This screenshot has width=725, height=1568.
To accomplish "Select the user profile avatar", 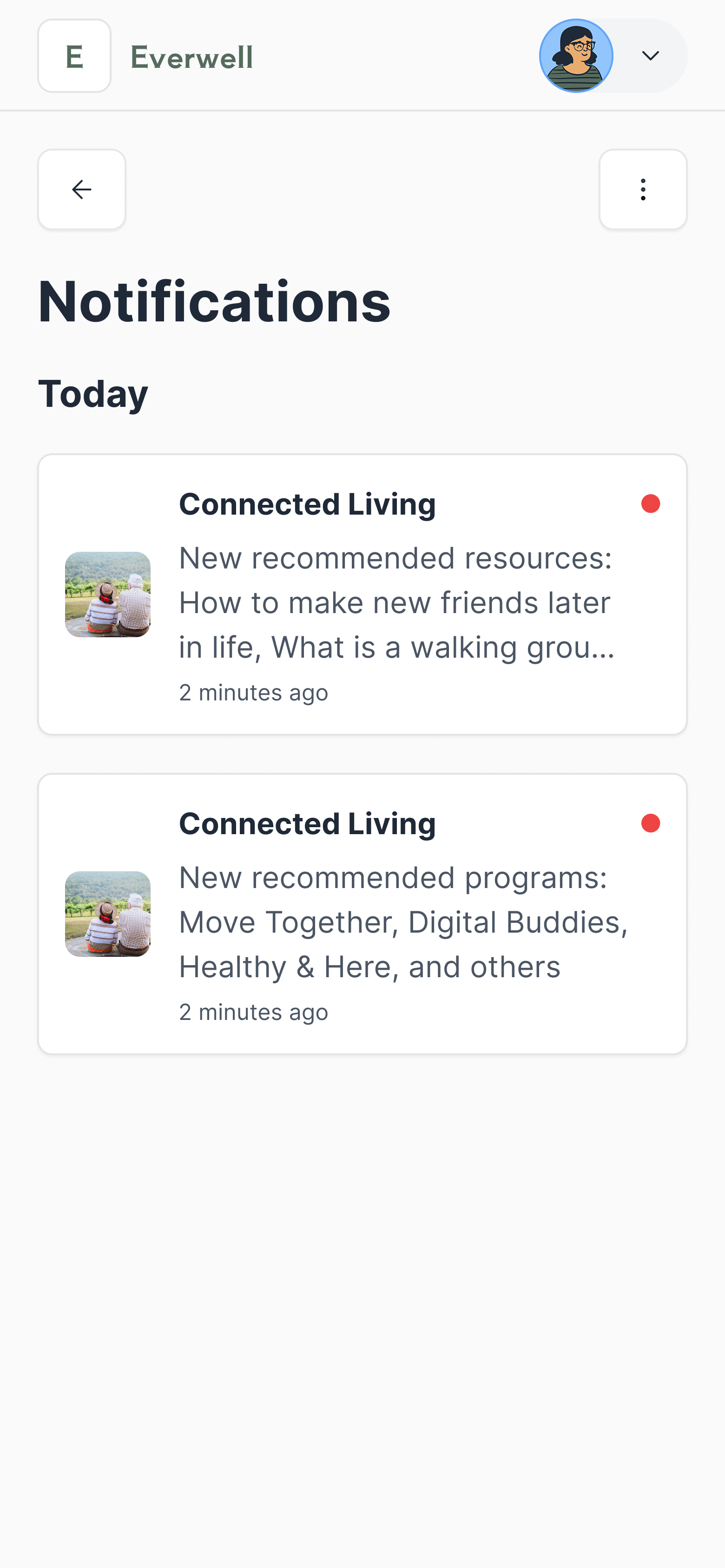I will click(576, 55).
